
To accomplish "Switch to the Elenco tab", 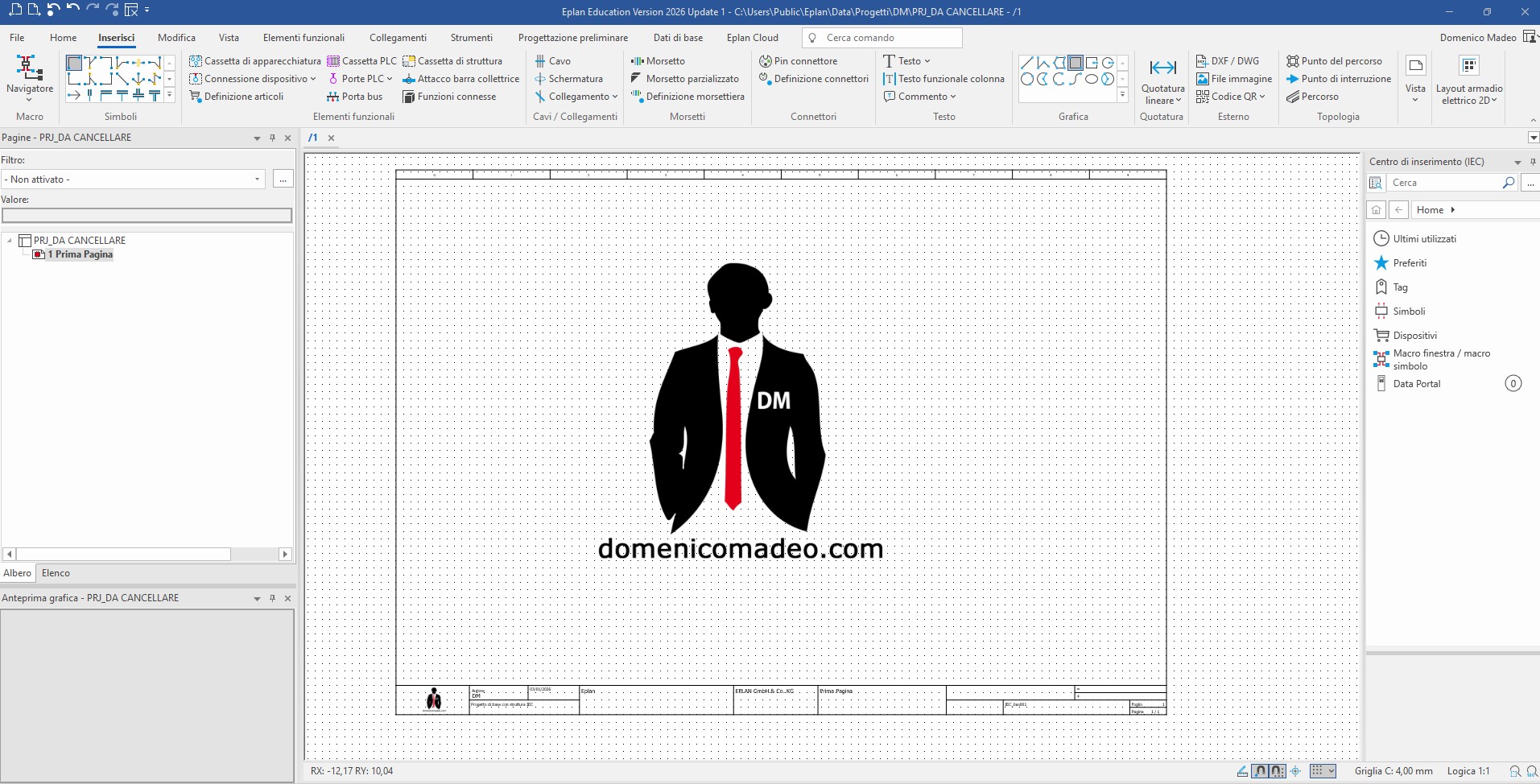I will 56,573.
